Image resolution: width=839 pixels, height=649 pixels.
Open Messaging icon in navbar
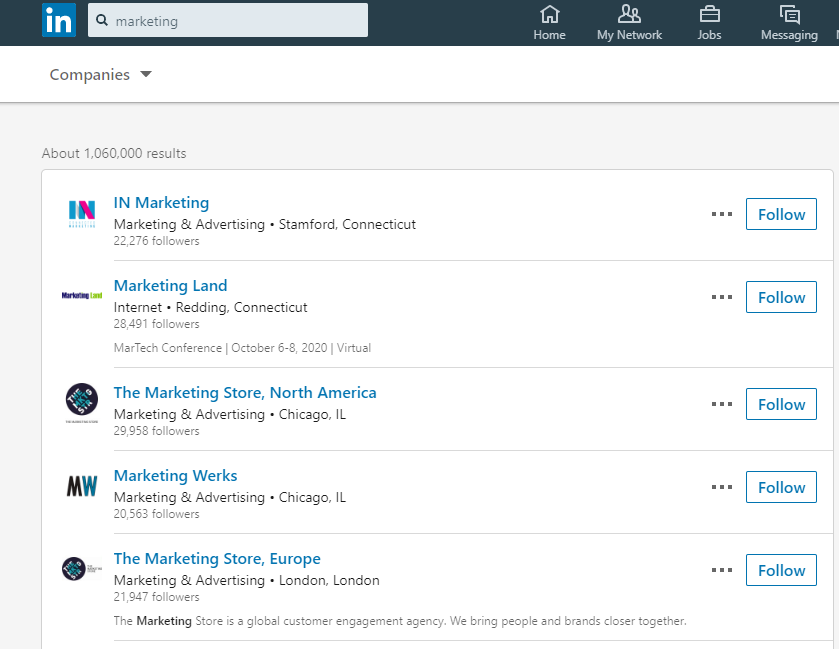click(789, 15)
